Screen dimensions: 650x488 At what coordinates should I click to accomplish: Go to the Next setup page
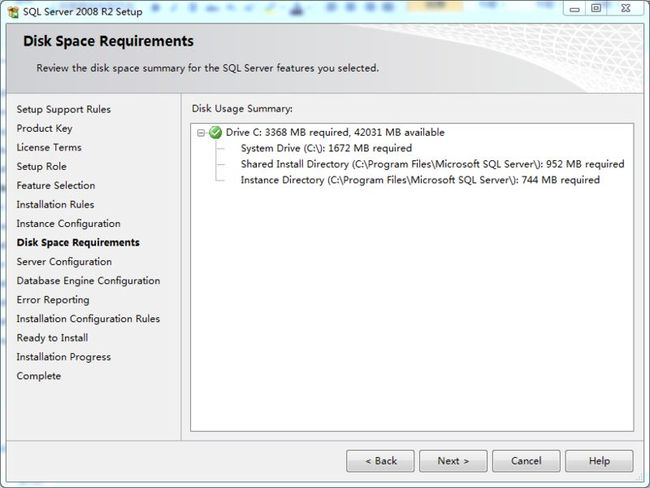click(453, 461)
